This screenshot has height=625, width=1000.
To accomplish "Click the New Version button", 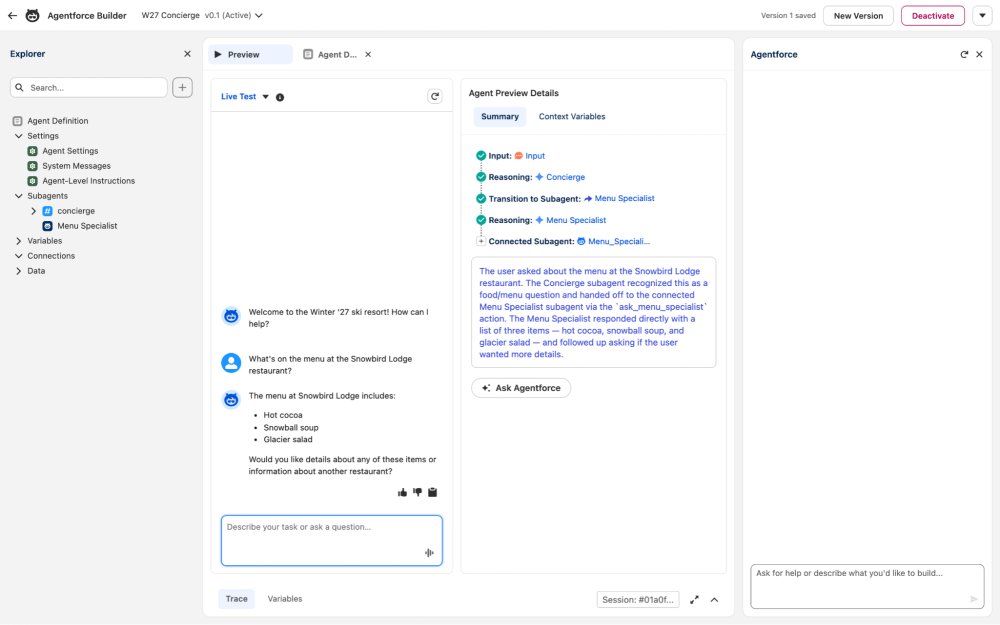I will coord(858,15).
